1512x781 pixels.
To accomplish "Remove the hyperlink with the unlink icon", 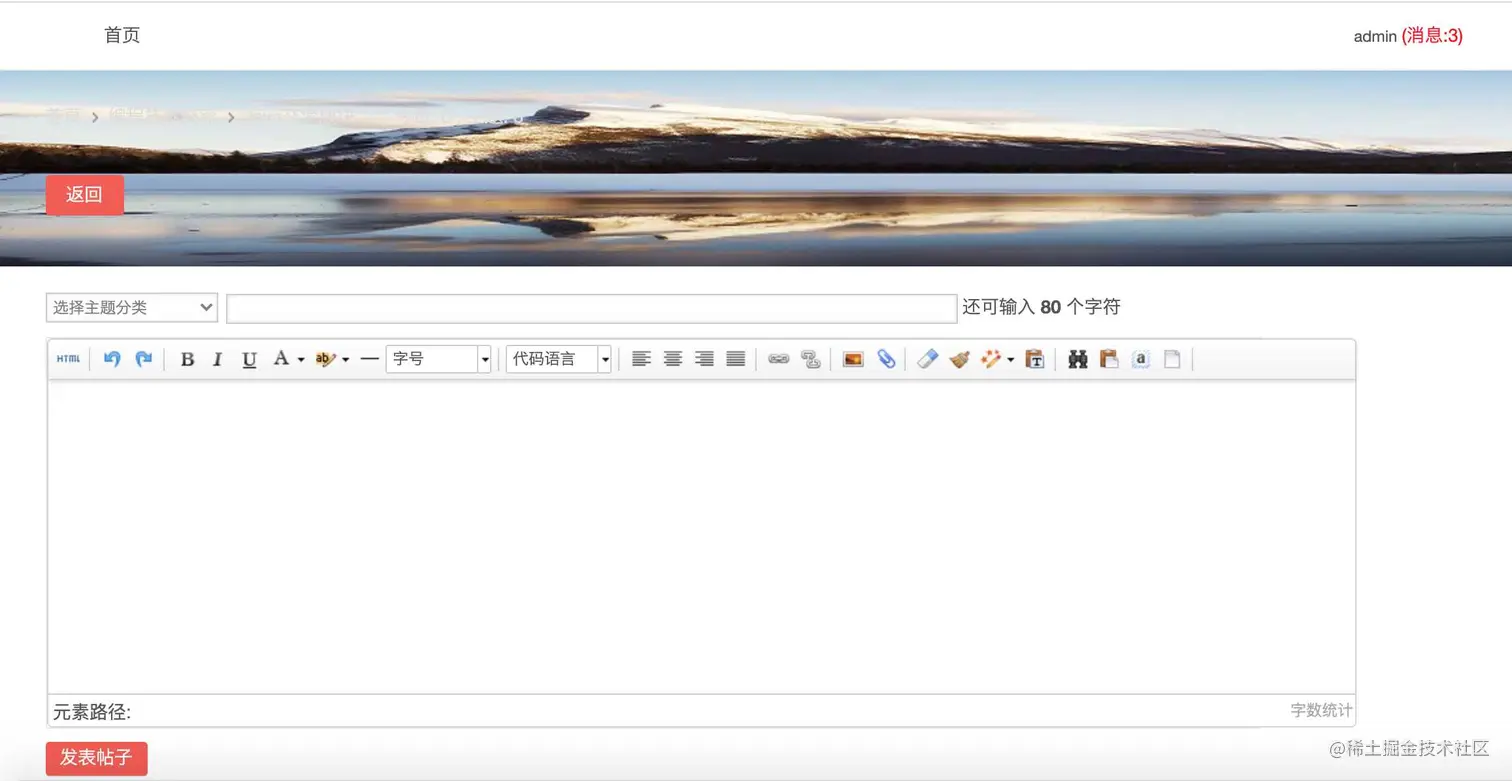I will pyautogui.click(x=811, y=359).
